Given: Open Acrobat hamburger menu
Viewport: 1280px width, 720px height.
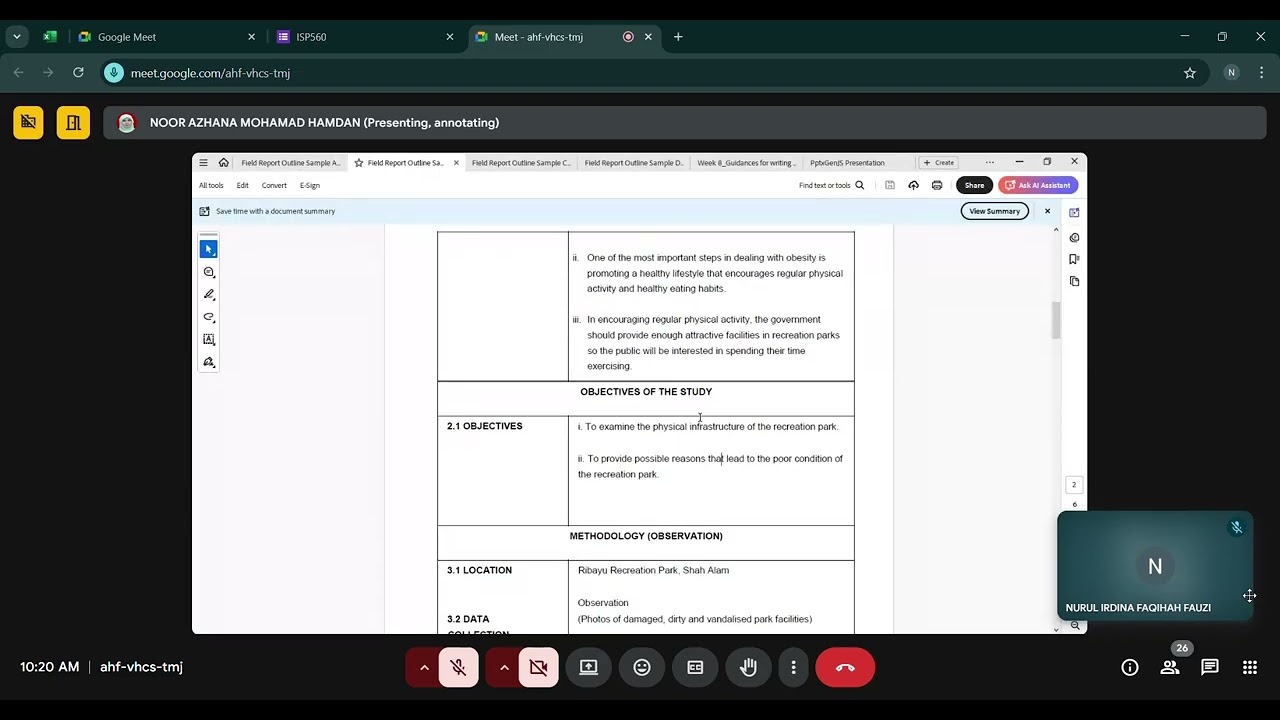Looking at the screenshot, I should [203, 162].
